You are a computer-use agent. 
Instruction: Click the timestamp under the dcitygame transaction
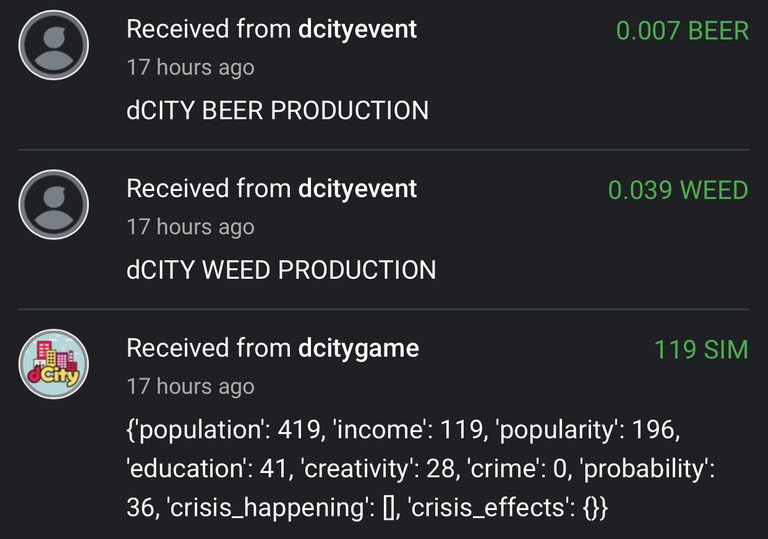point(191,387)
